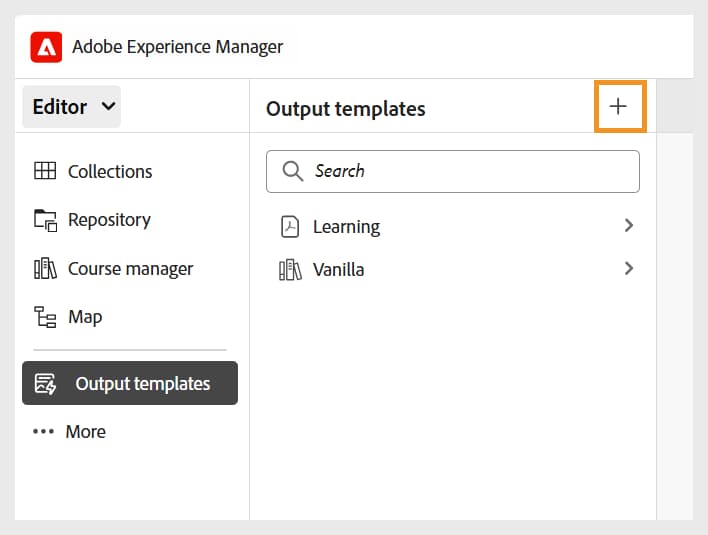Click the Course manager books icon

coord(45,269)
